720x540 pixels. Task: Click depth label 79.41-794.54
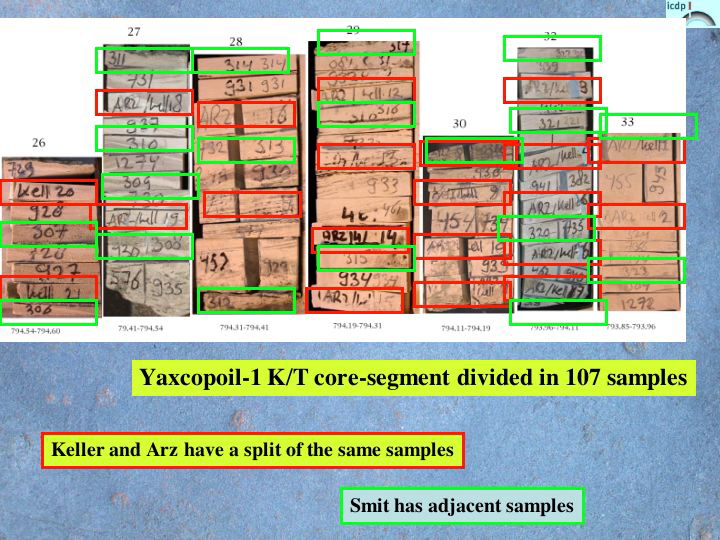click(x=140, y=328)
